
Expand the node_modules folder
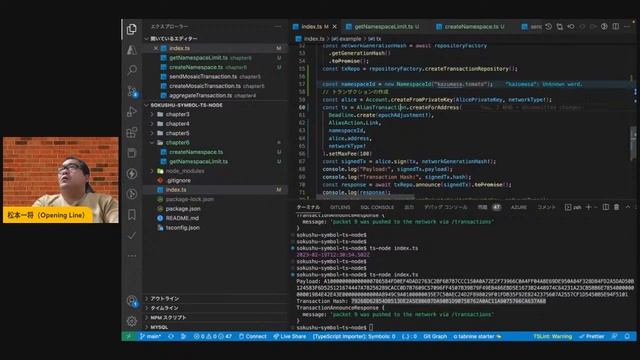tap(152, 171)
